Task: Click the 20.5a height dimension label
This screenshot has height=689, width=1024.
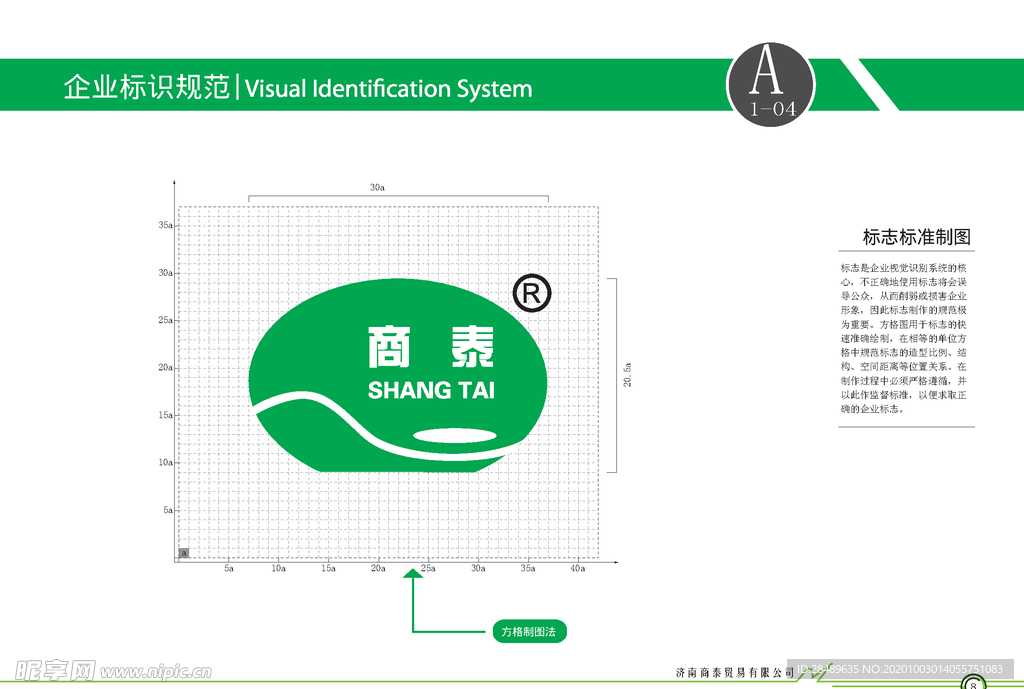Action: tap(627, 375)
